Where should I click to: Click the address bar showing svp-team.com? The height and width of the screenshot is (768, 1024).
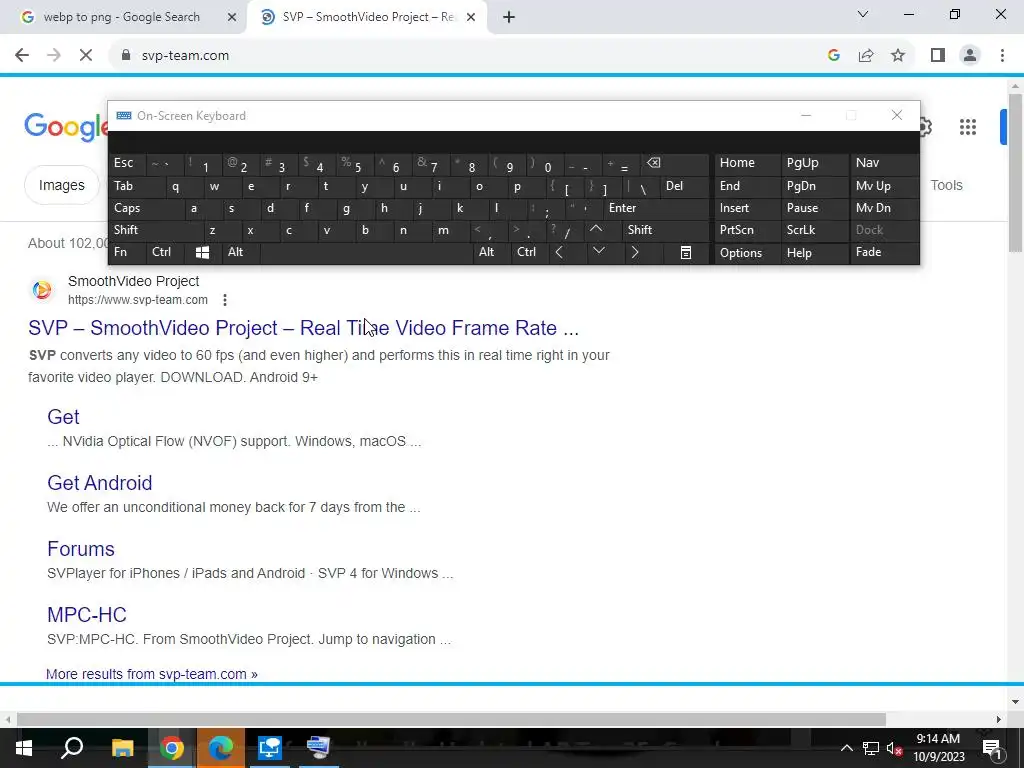(x=470, y=56)
